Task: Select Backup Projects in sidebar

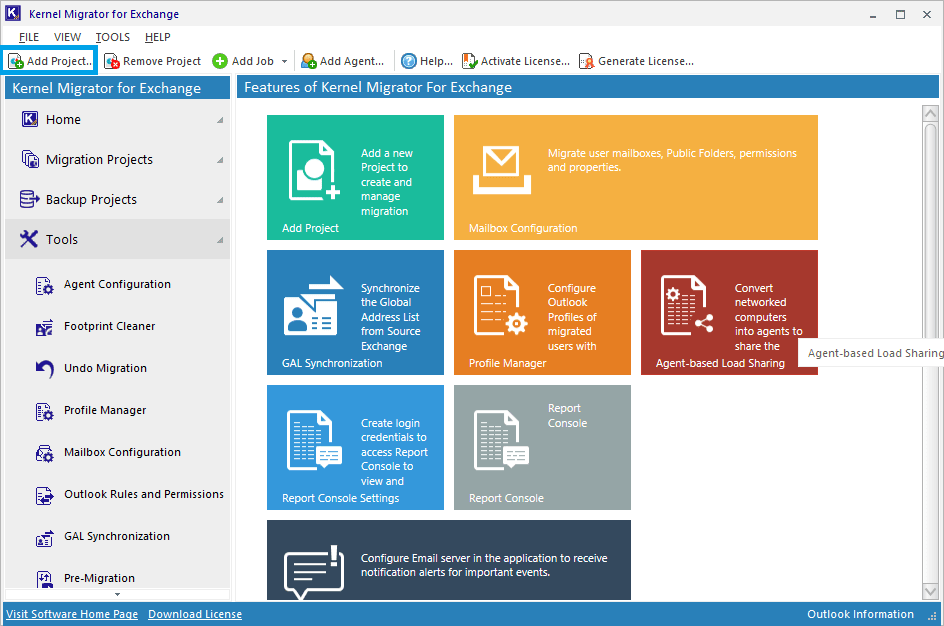Action: click(x=117, y=199)
